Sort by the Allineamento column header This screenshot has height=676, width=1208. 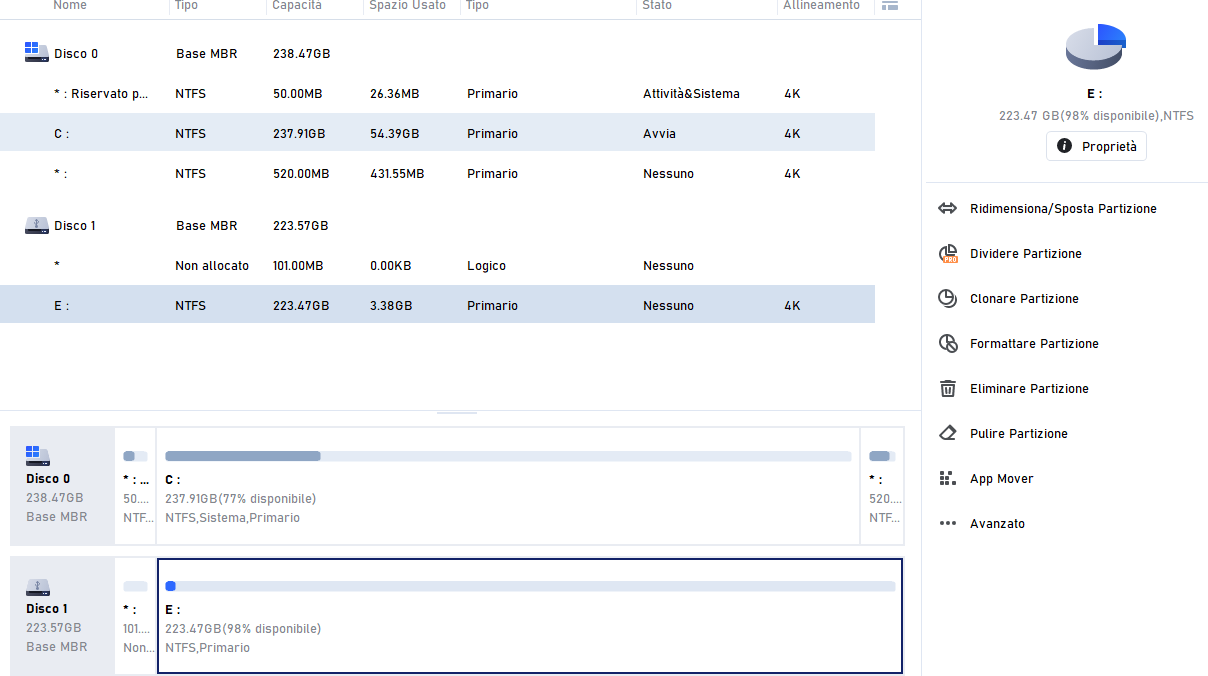pos(821,6)
